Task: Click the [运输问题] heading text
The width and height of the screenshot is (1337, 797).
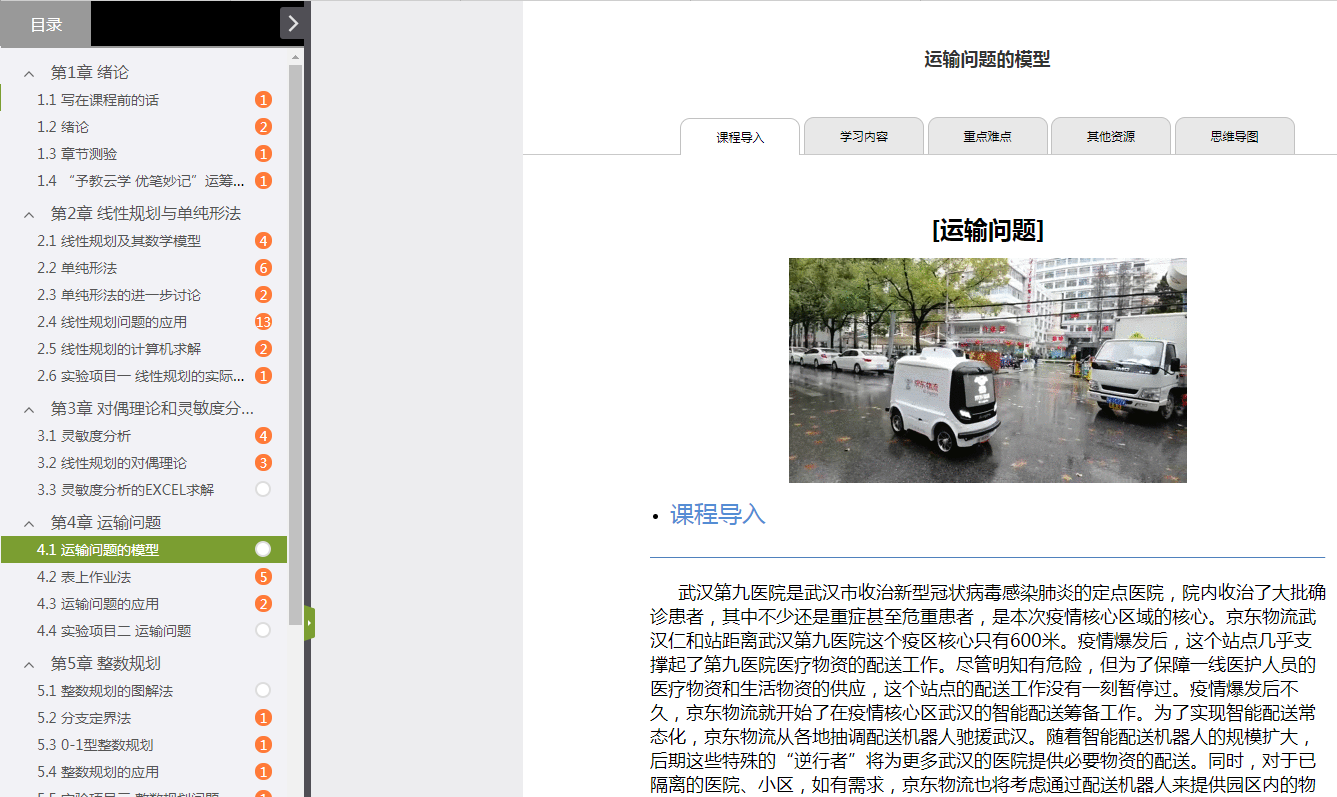Action: click(988, 231)
